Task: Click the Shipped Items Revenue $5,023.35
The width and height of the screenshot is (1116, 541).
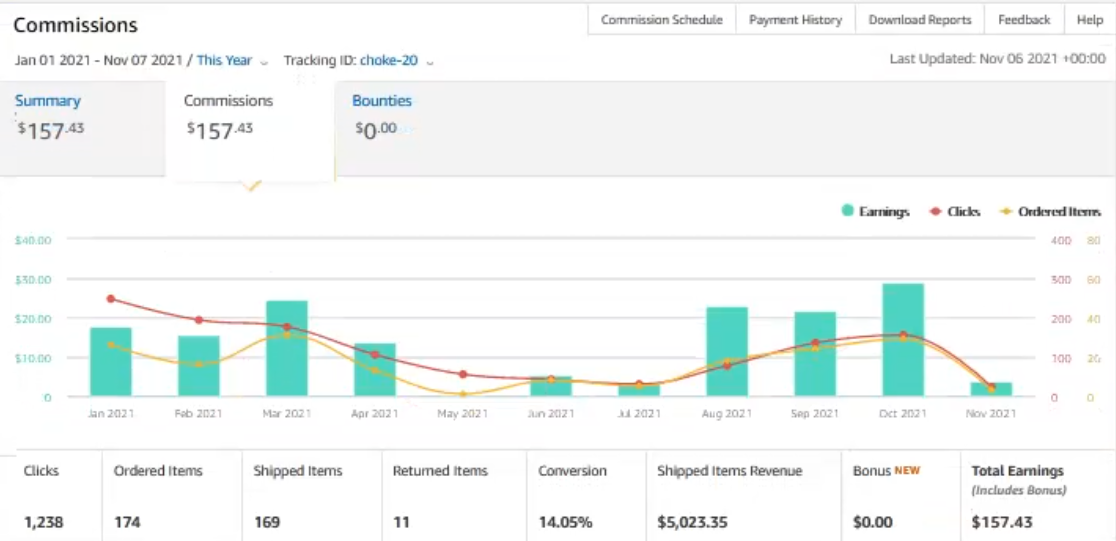Action: (x=693, y=522)
